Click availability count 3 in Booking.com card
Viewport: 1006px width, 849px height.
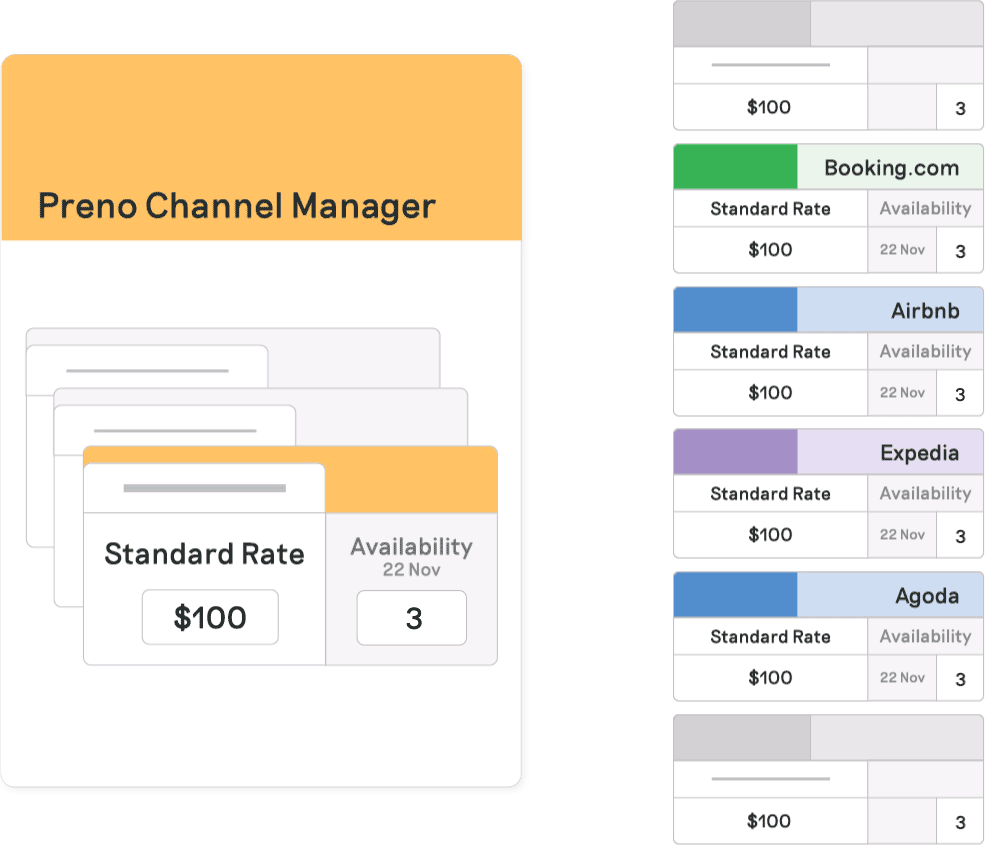coord(960,251)
